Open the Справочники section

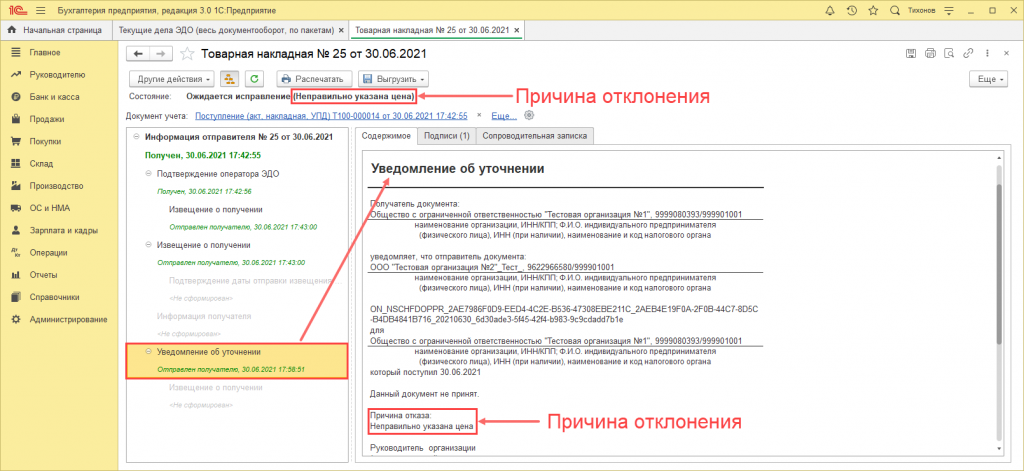coord(54,297)
